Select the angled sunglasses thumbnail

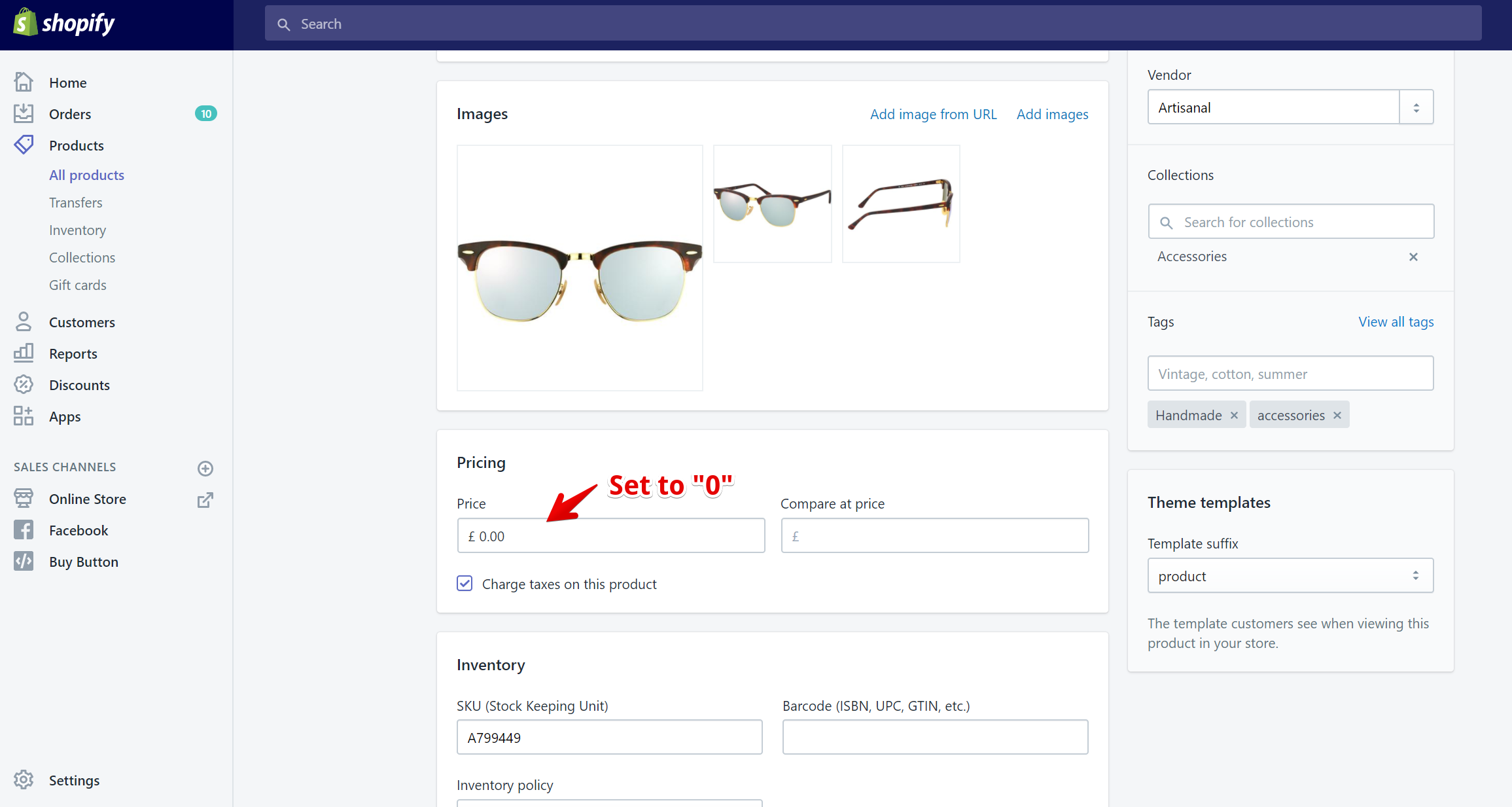(773, 204)
